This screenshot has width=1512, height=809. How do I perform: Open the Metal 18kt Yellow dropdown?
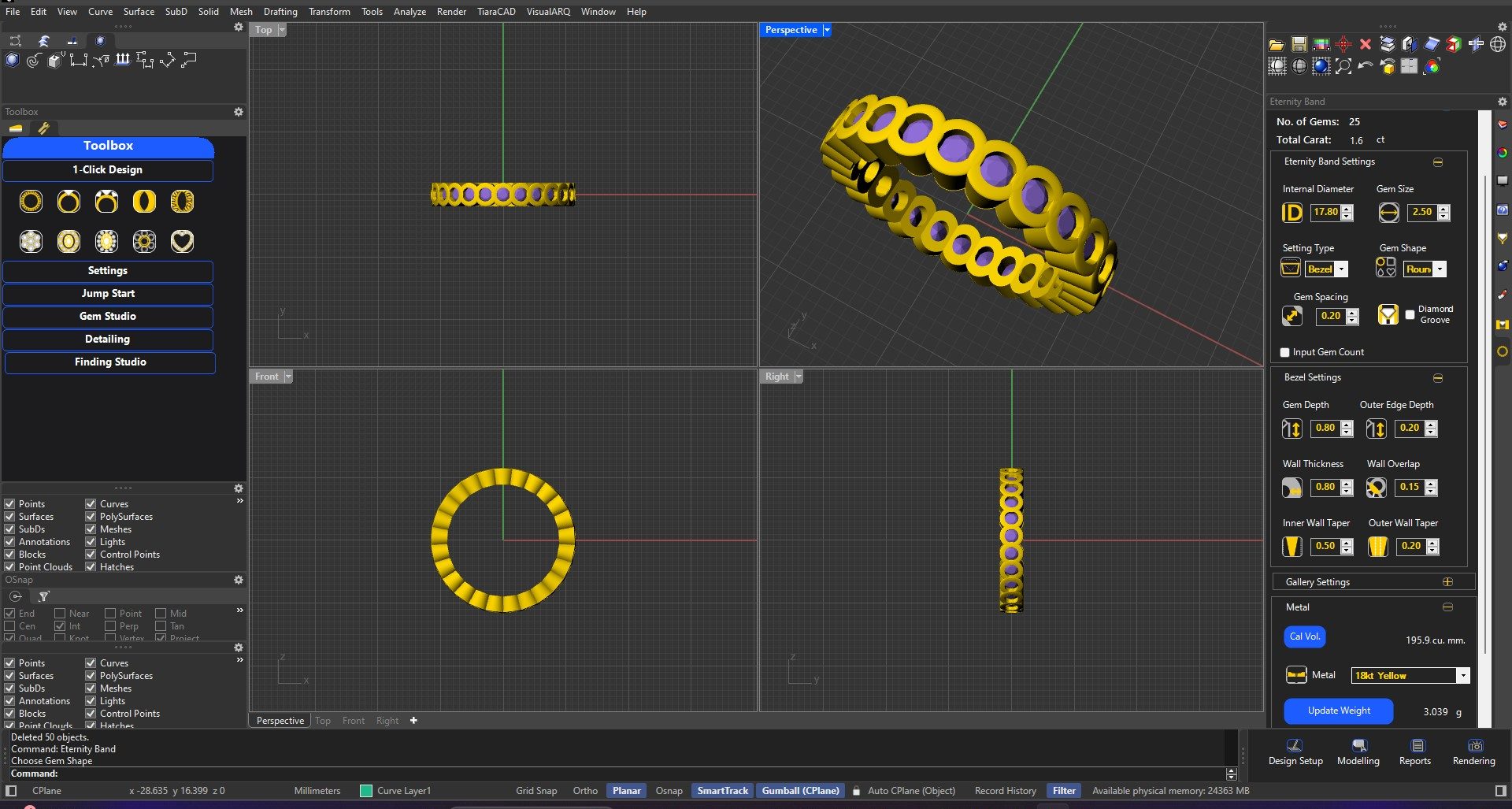1462,676
